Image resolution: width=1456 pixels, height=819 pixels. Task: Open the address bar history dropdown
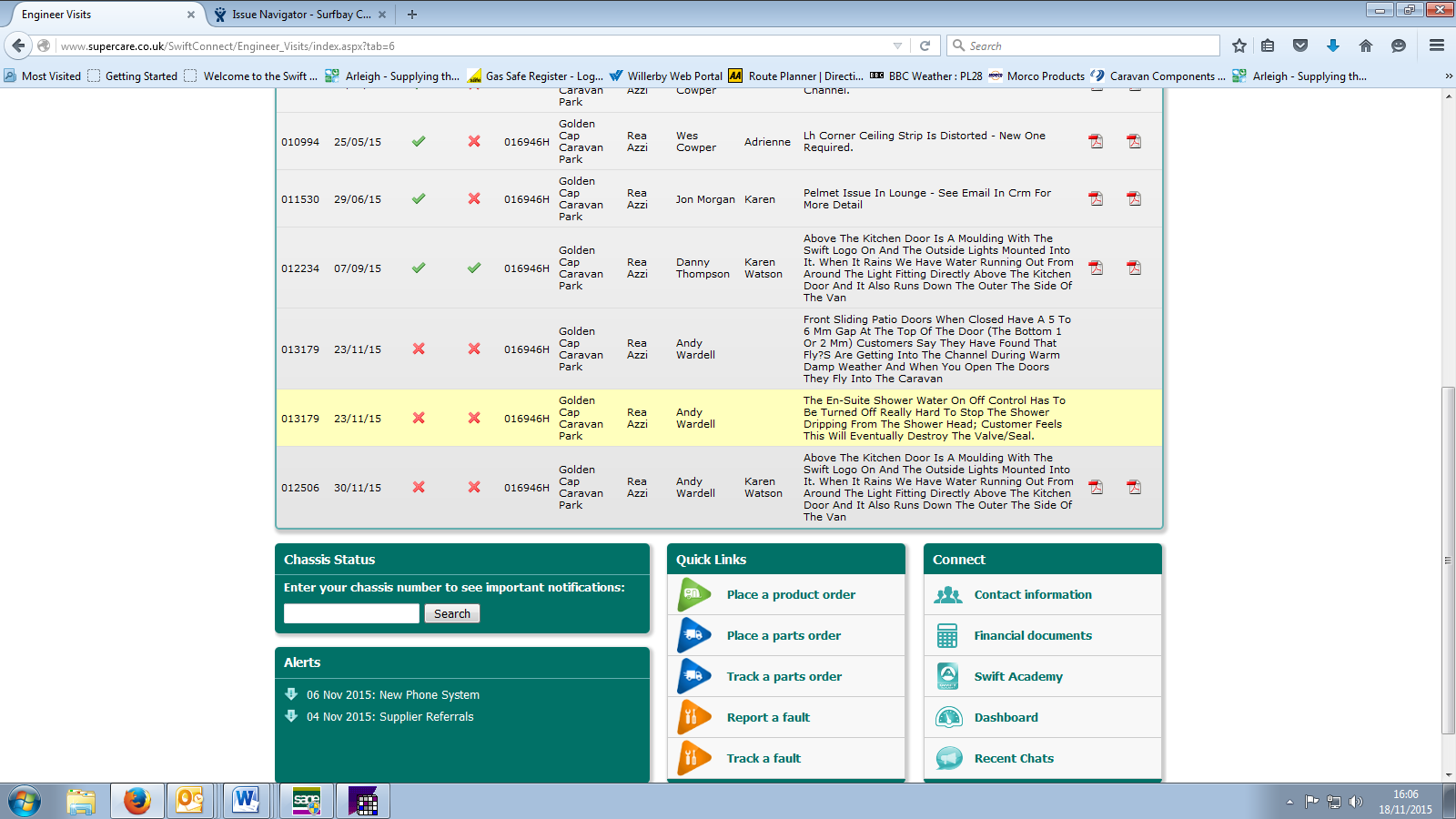pyautogui.click(x=898, y=45)
